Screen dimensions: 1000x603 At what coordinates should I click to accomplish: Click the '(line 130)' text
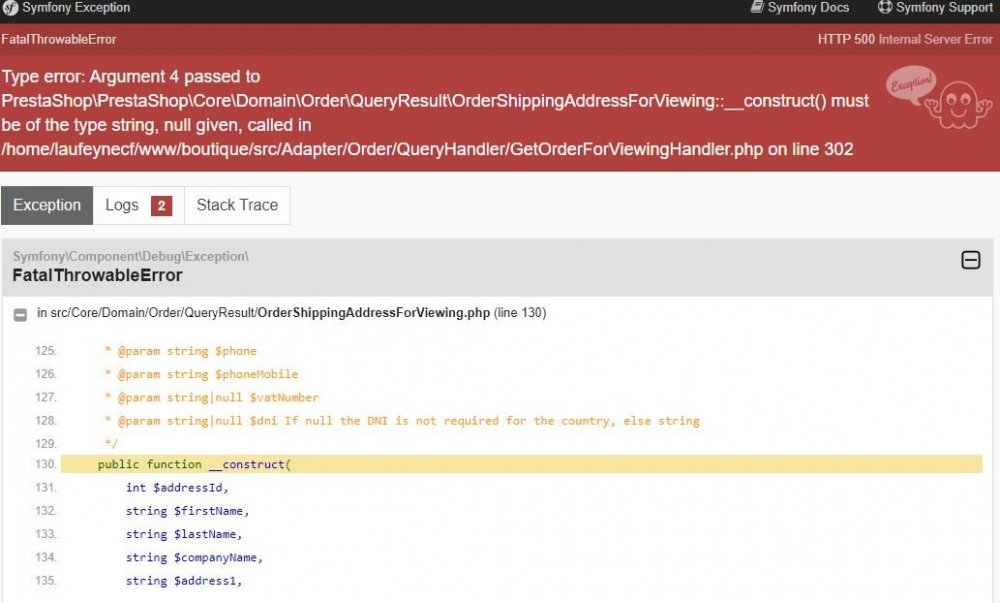[520, 313]
